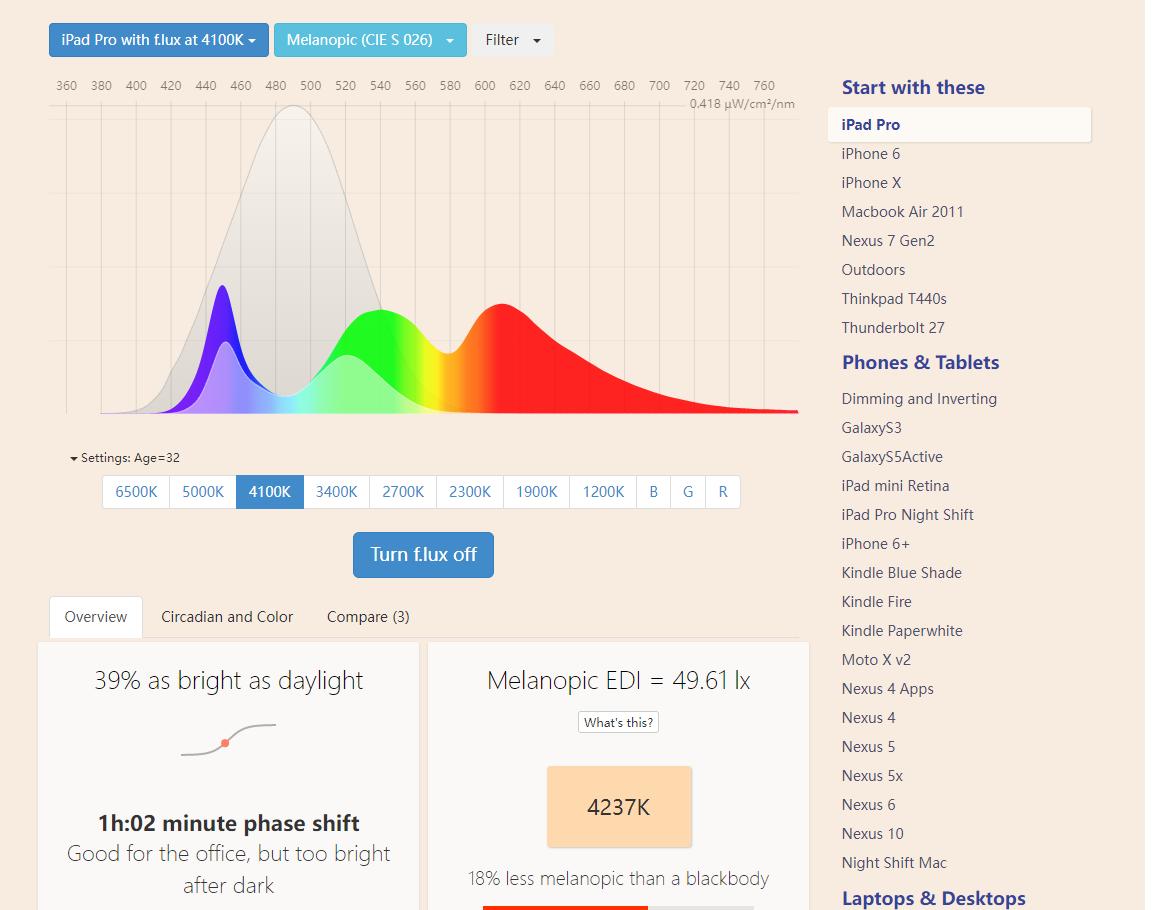Select the 5000K color temperature
Image resolution: width=1152 pixels, height=910 pixels.
pyautogui.click(x=203, y=492)
